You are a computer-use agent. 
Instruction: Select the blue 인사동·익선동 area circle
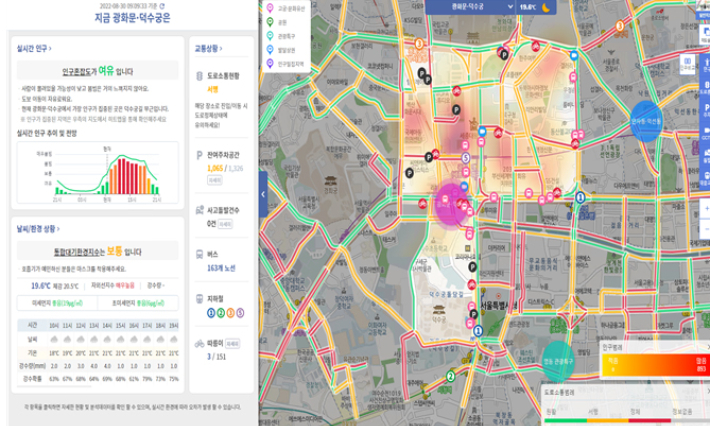[649, 121]
